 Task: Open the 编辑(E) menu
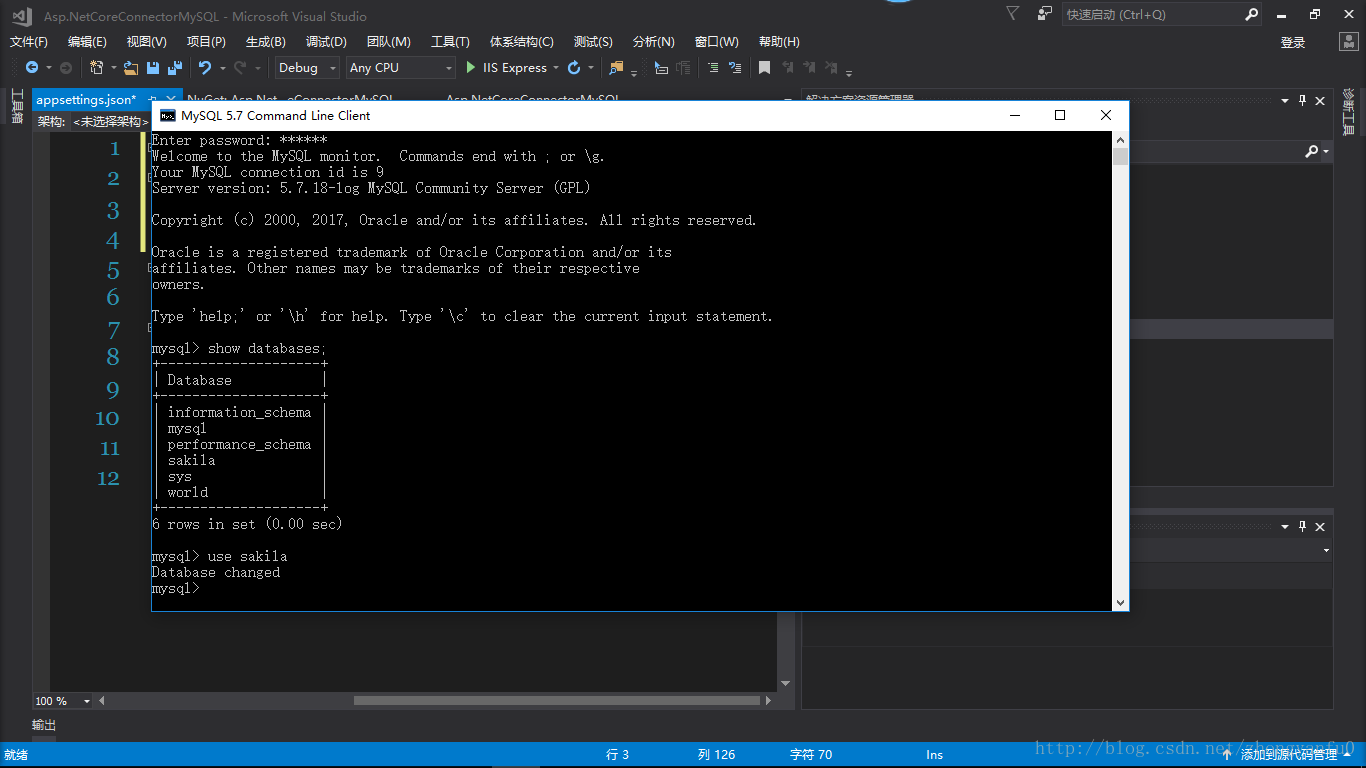[x=87, y=42]
